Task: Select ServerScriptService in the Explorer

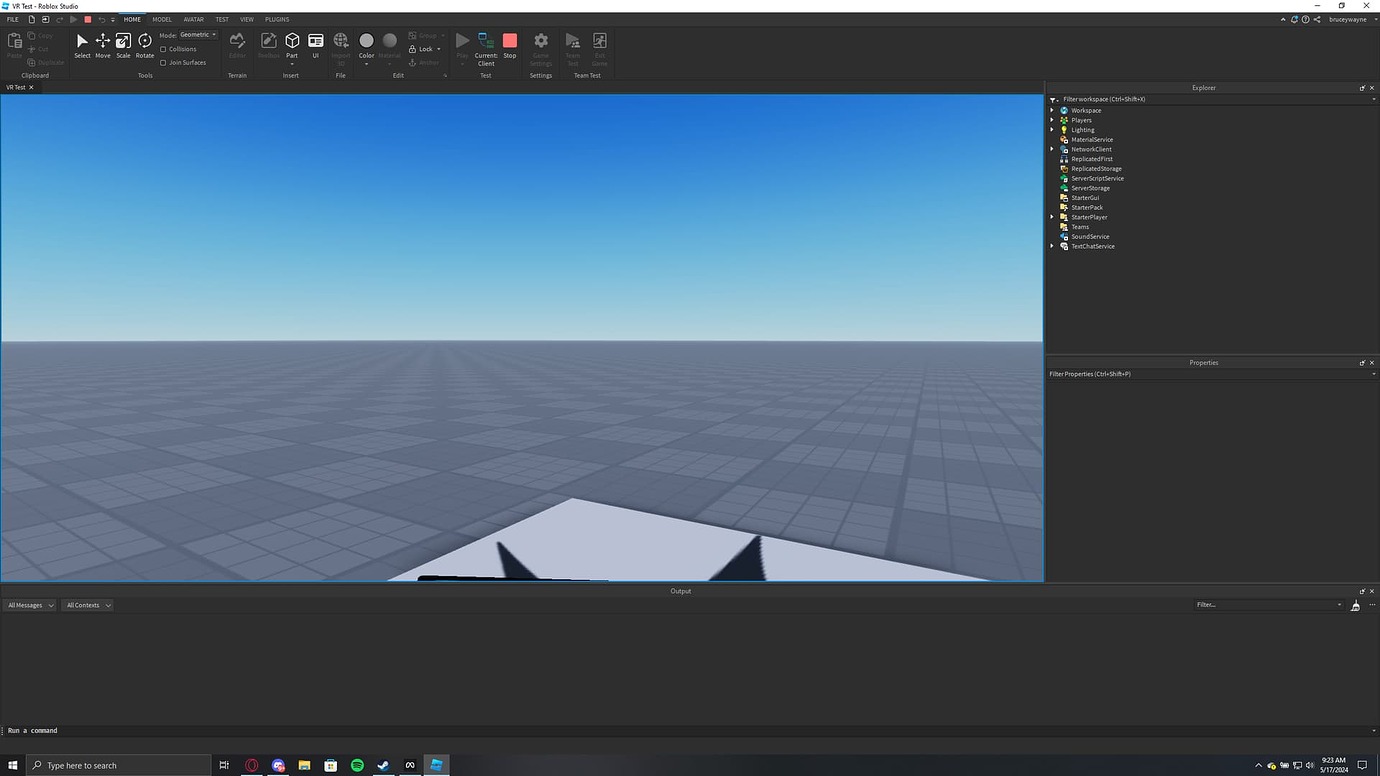Action: coord(1098,178)
